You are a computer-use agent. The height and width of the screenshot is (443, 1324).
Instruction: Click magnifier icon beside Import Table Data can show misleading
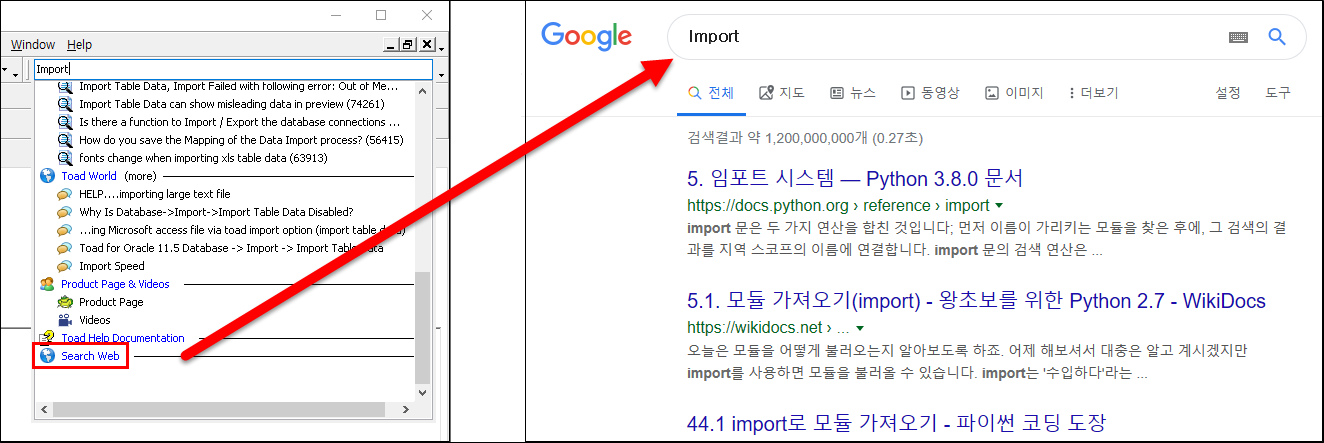(x=65, y=104)
